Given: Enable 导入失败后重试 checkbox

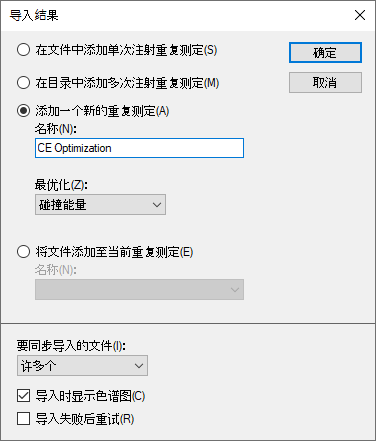Looking at the screenshot, I should click(23, 419).
